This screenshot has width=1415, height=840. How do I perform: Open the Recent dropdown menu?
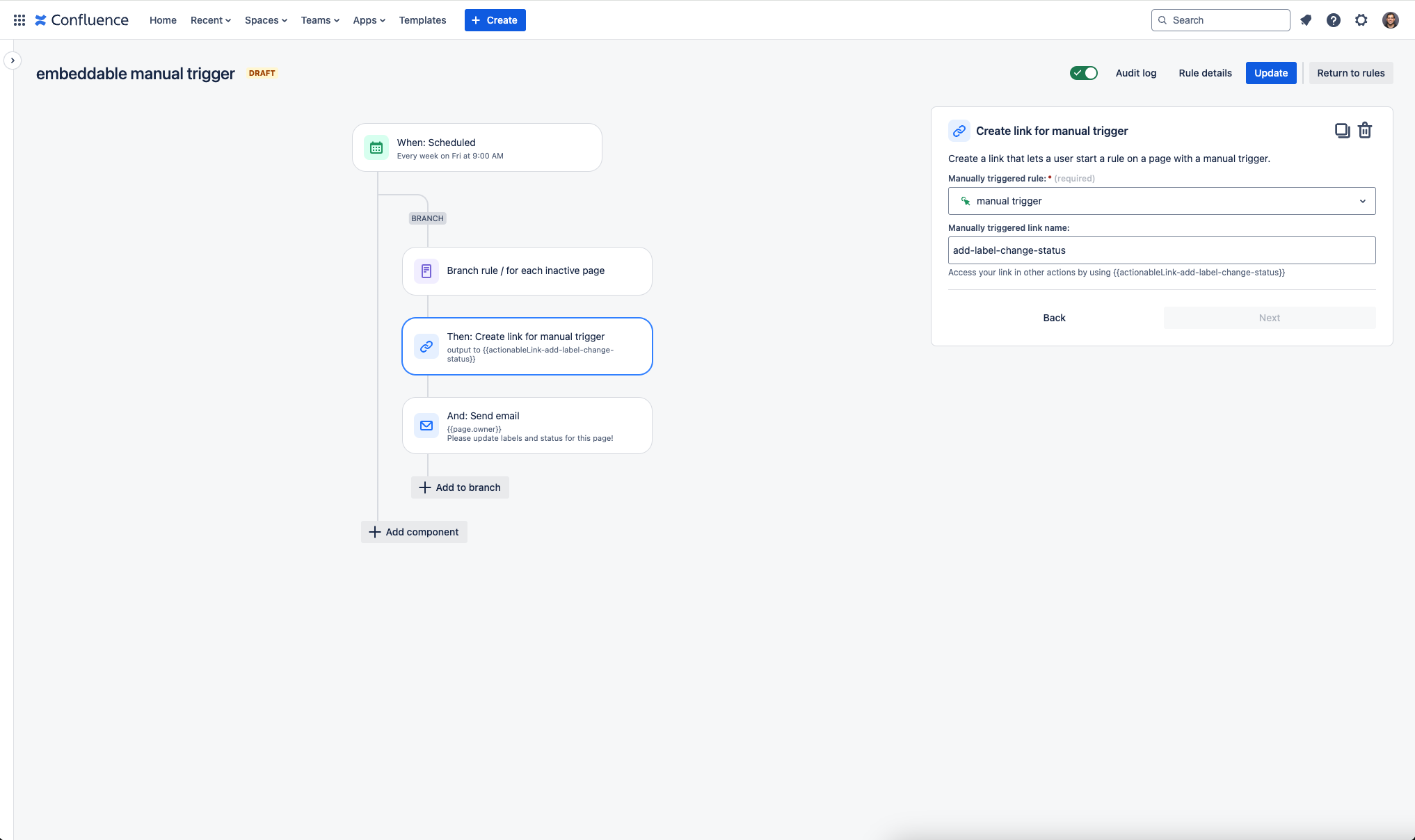(x=211, y=20)
